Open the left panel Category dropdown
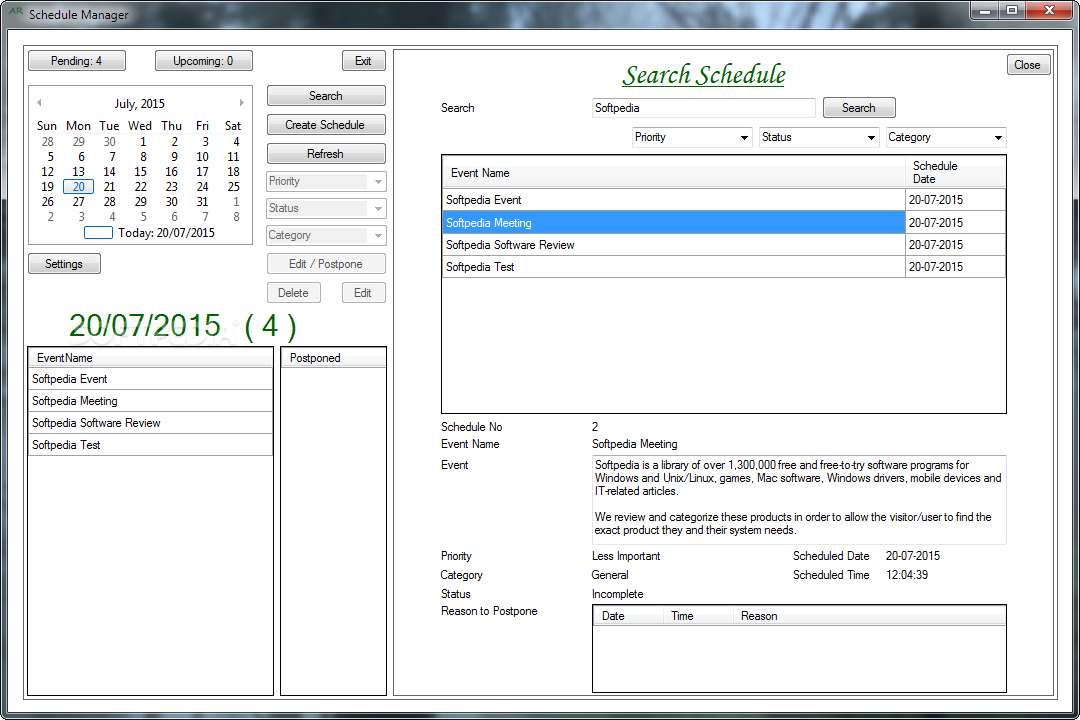The width and height of the screenshot is (1080, 720). [x=326, y=235]
